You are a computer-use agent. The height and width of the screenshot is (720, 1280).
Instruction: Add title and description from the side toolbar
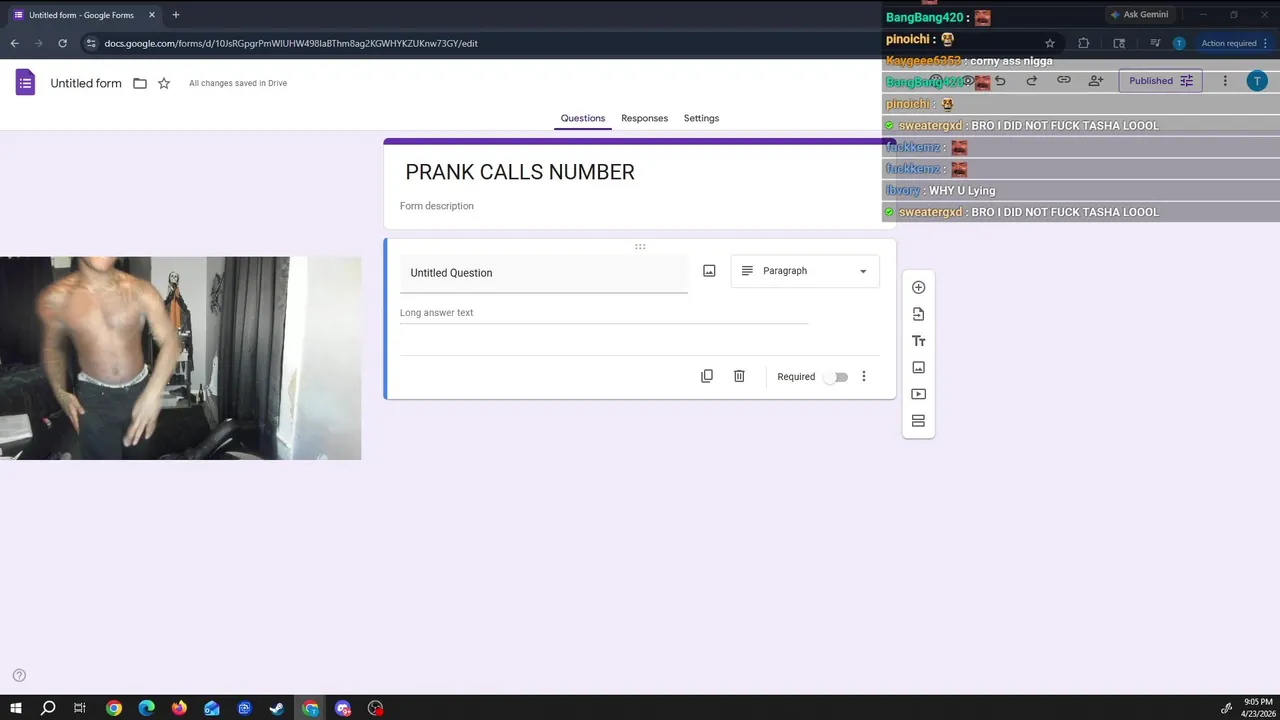(918, 341)
